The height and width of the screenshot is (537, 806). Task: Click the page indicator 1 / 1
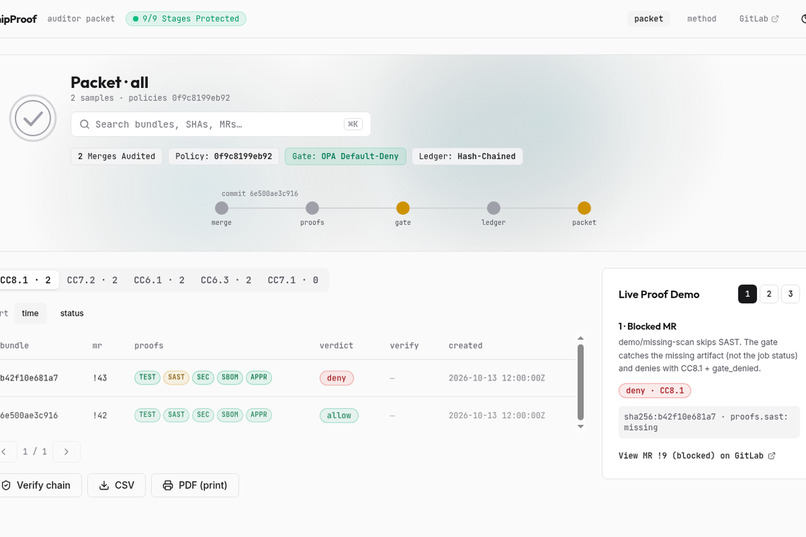(34, 452)
